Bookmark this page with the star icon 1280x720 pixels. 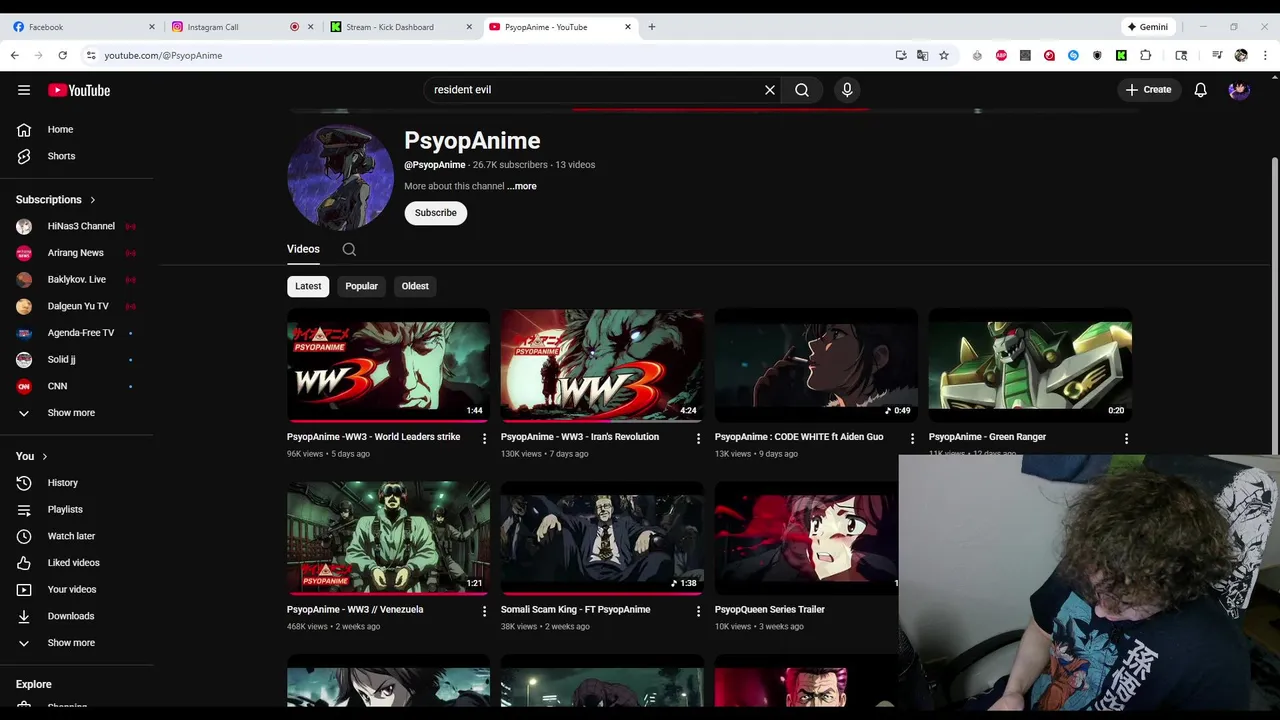point(943,55)
